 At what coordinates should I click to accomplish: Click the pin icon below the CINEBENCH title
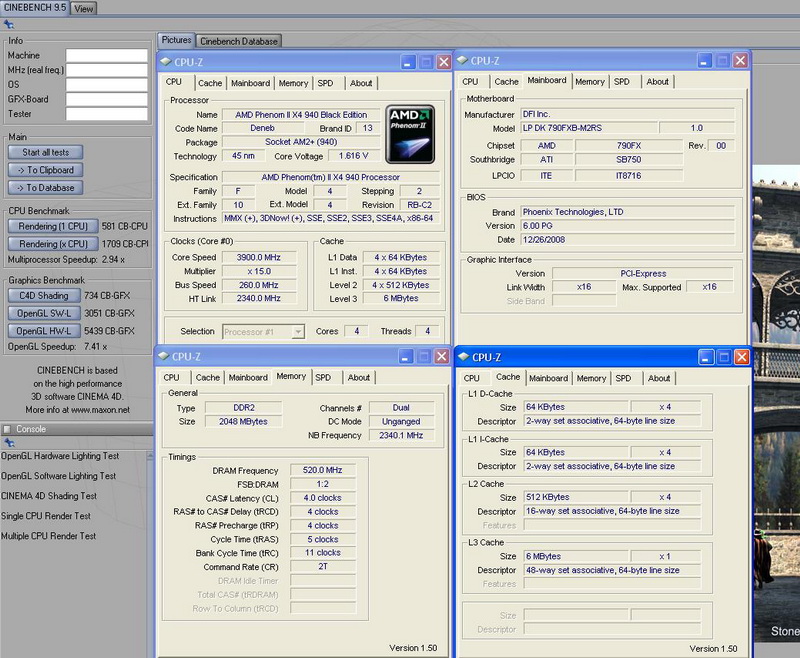(x=10, y=23)
